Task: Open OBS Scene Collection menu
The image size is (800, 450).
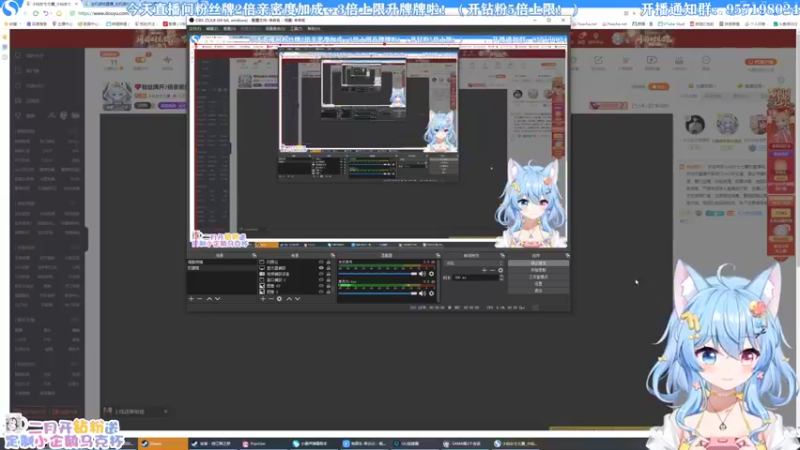Action: tap(275, 29)
